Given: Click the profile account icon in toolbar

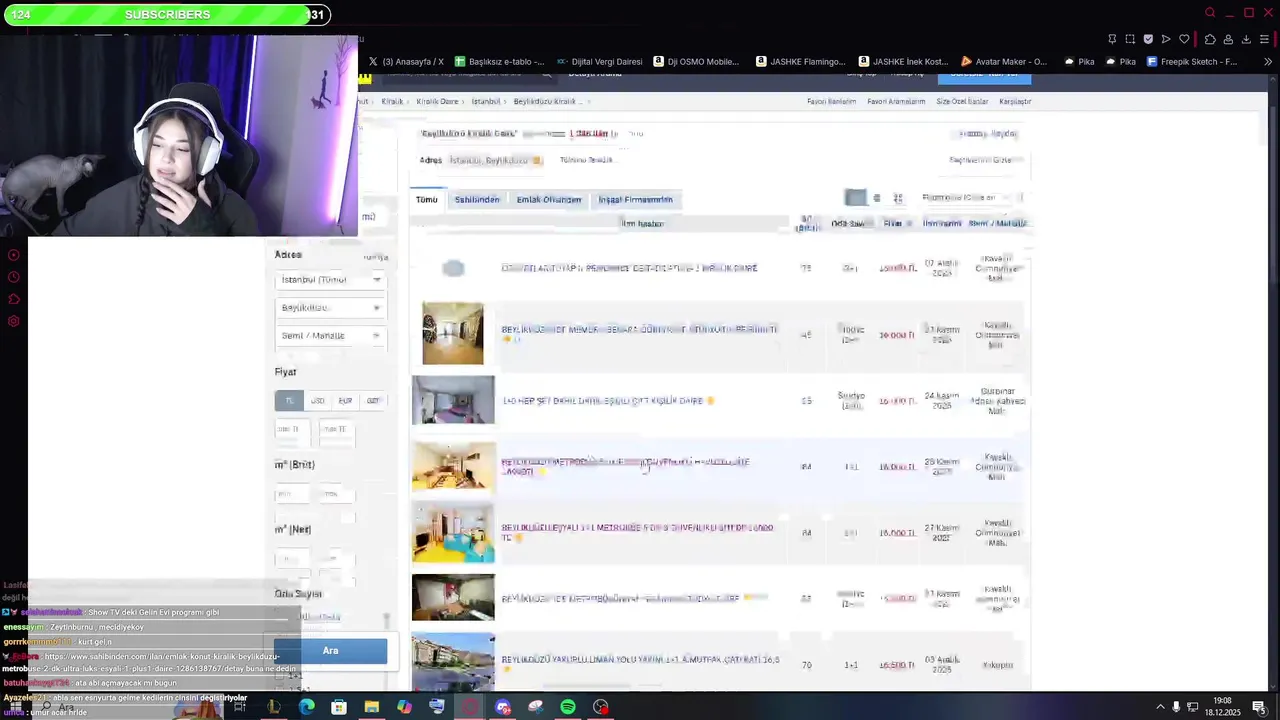Looking at the screenshot, I should point(1227,39).
